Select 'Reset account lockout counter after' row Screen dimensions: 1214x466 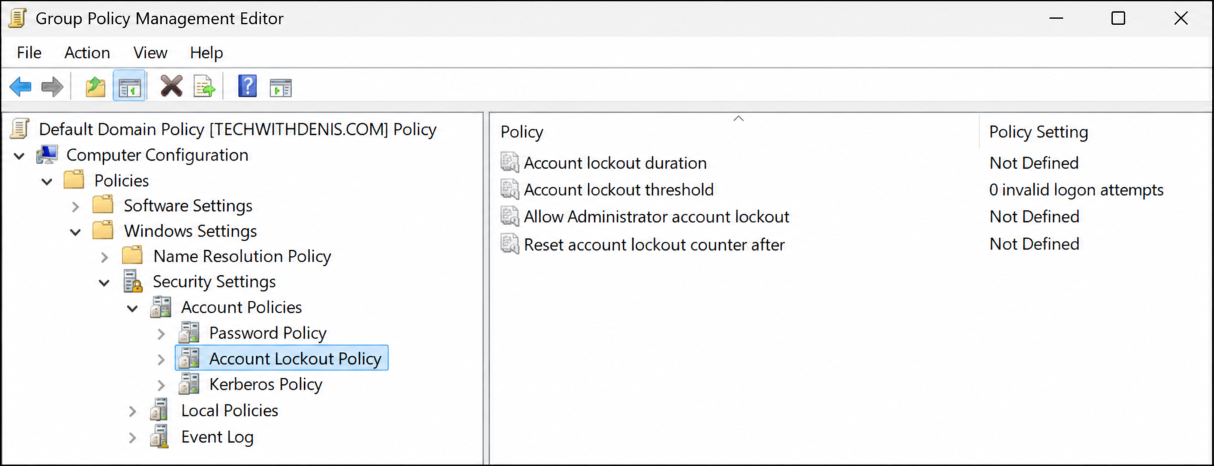[x=654, y=244]
